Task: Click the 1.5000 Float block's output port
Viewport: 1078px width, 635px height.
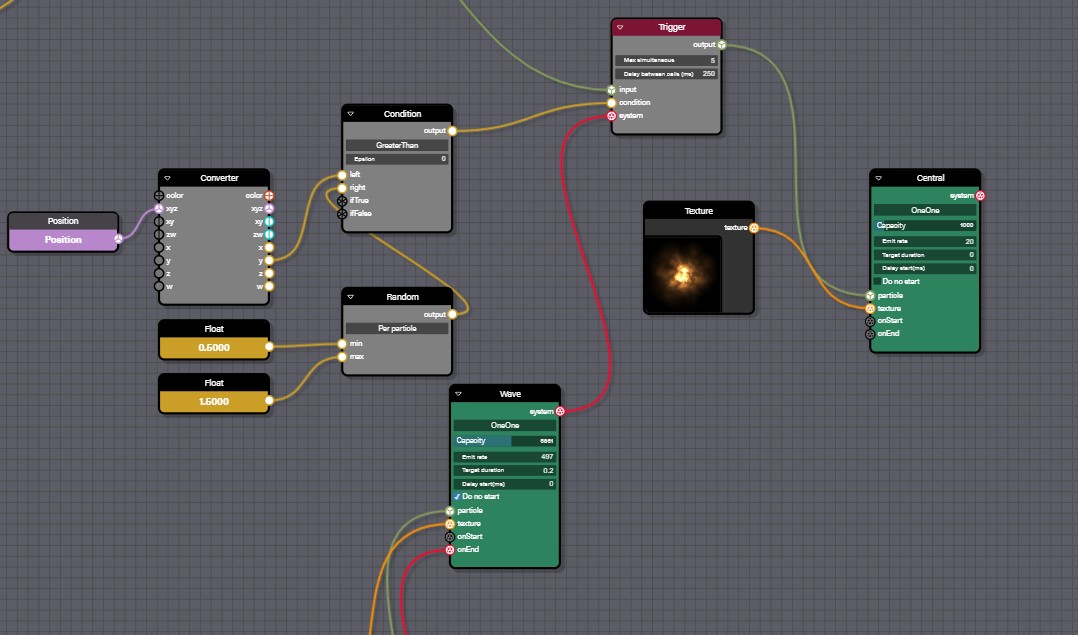Action: 269,401
